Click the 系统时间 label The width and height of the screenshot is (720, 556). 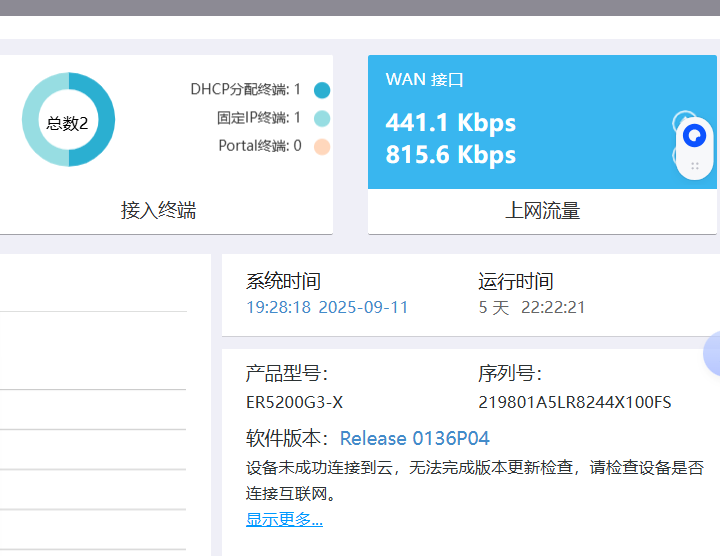coord(283,281)
